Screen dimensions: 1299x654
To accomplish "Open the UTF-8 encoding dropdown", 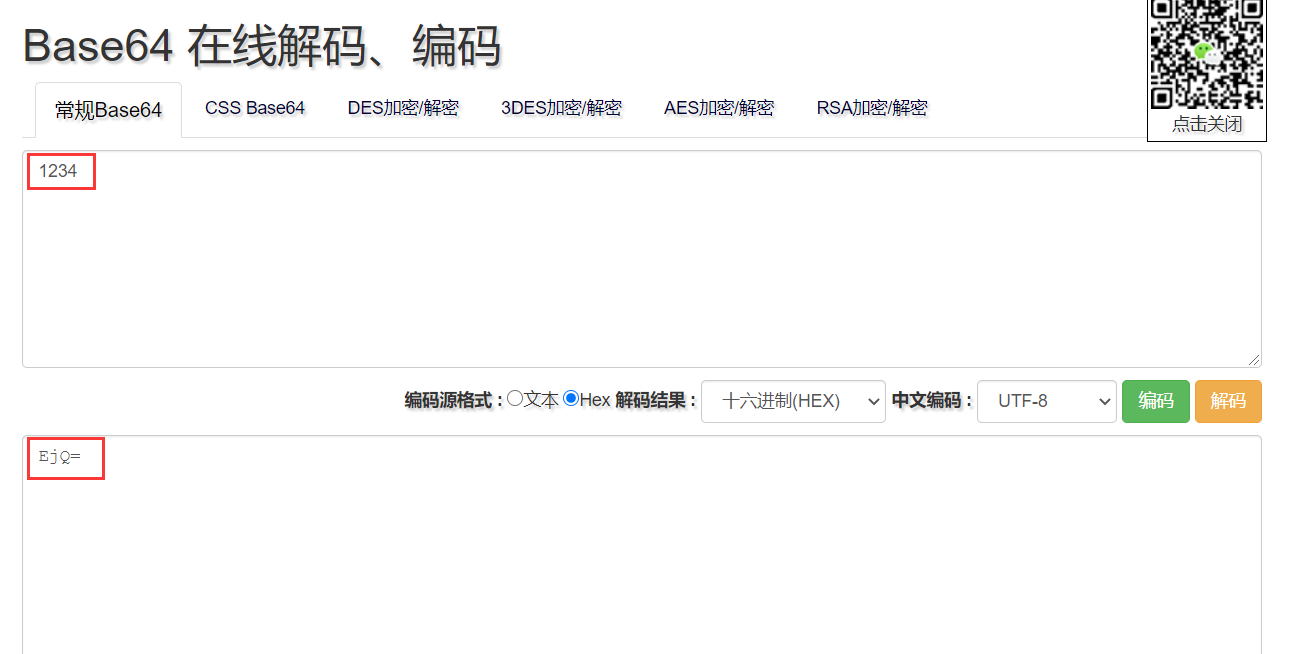I will tap(1046, 401).
